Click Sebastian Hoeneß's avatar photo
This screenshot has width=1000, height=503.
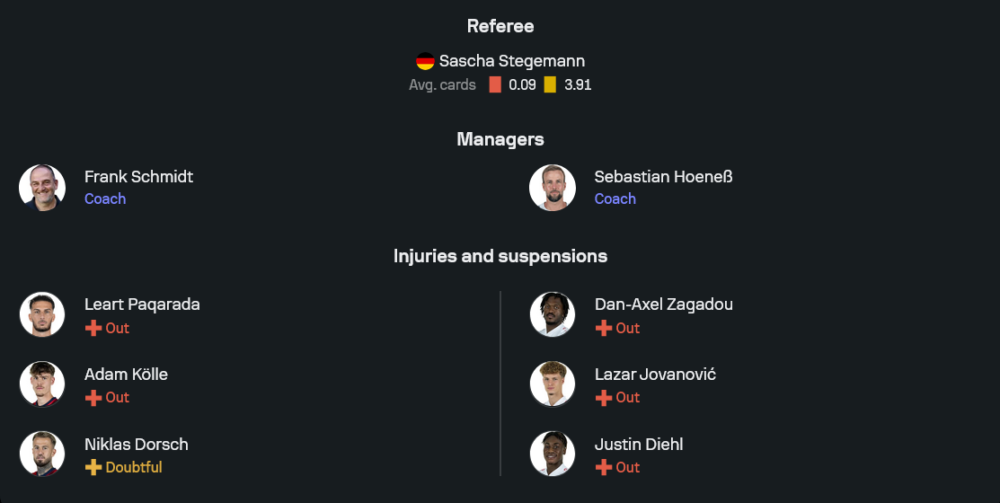pos(553,188)
